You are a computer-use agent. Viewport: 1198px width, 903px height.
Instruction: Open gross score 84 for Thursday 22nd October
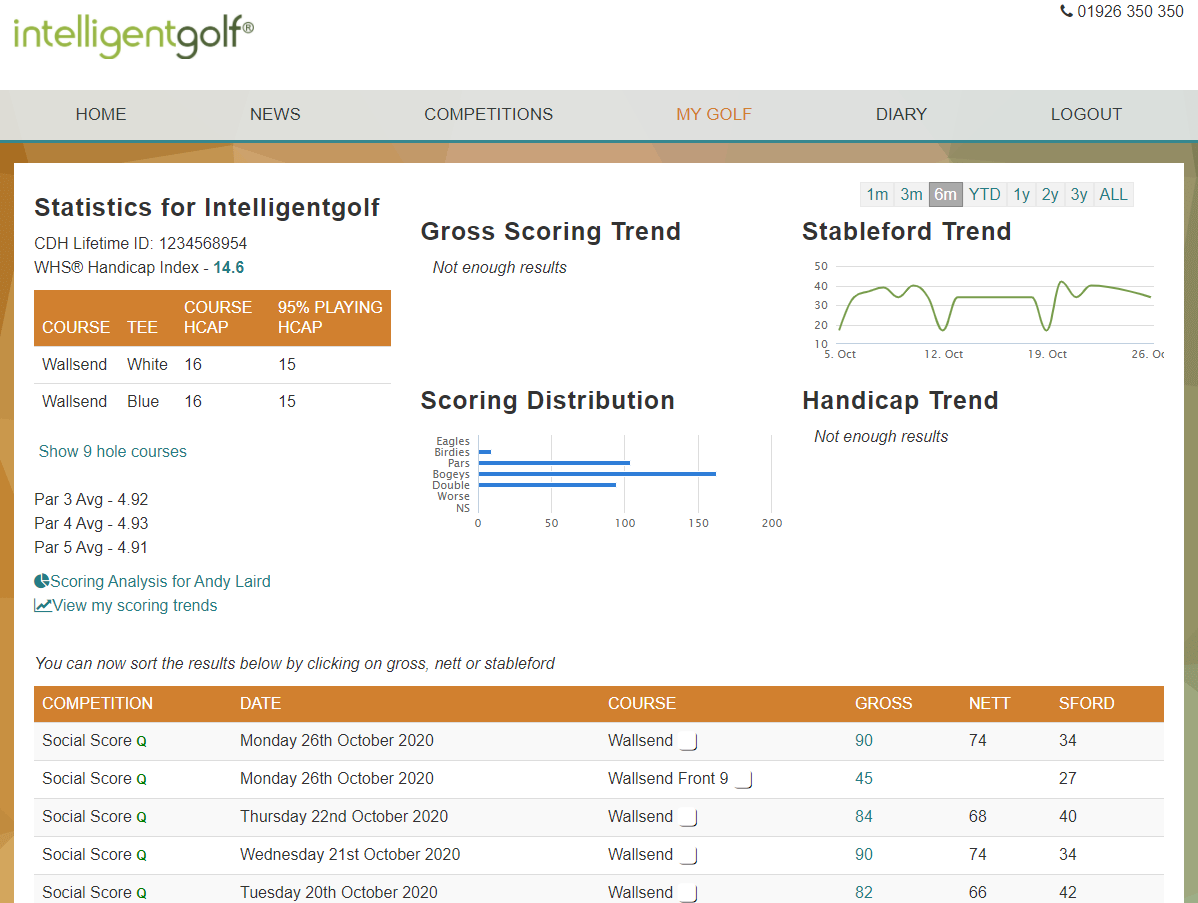click(x=863, y=817)
